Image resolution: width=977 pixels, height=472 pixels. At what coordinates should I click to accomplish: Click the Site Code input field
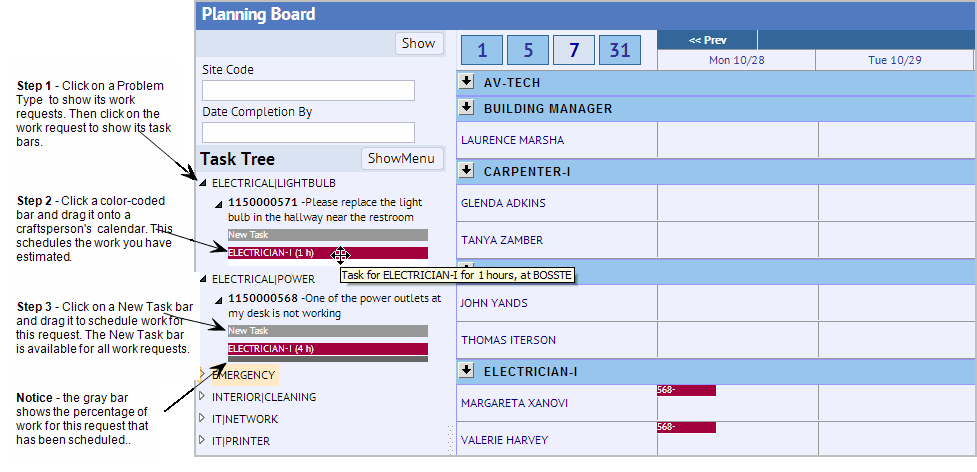[x=308, y=91]
